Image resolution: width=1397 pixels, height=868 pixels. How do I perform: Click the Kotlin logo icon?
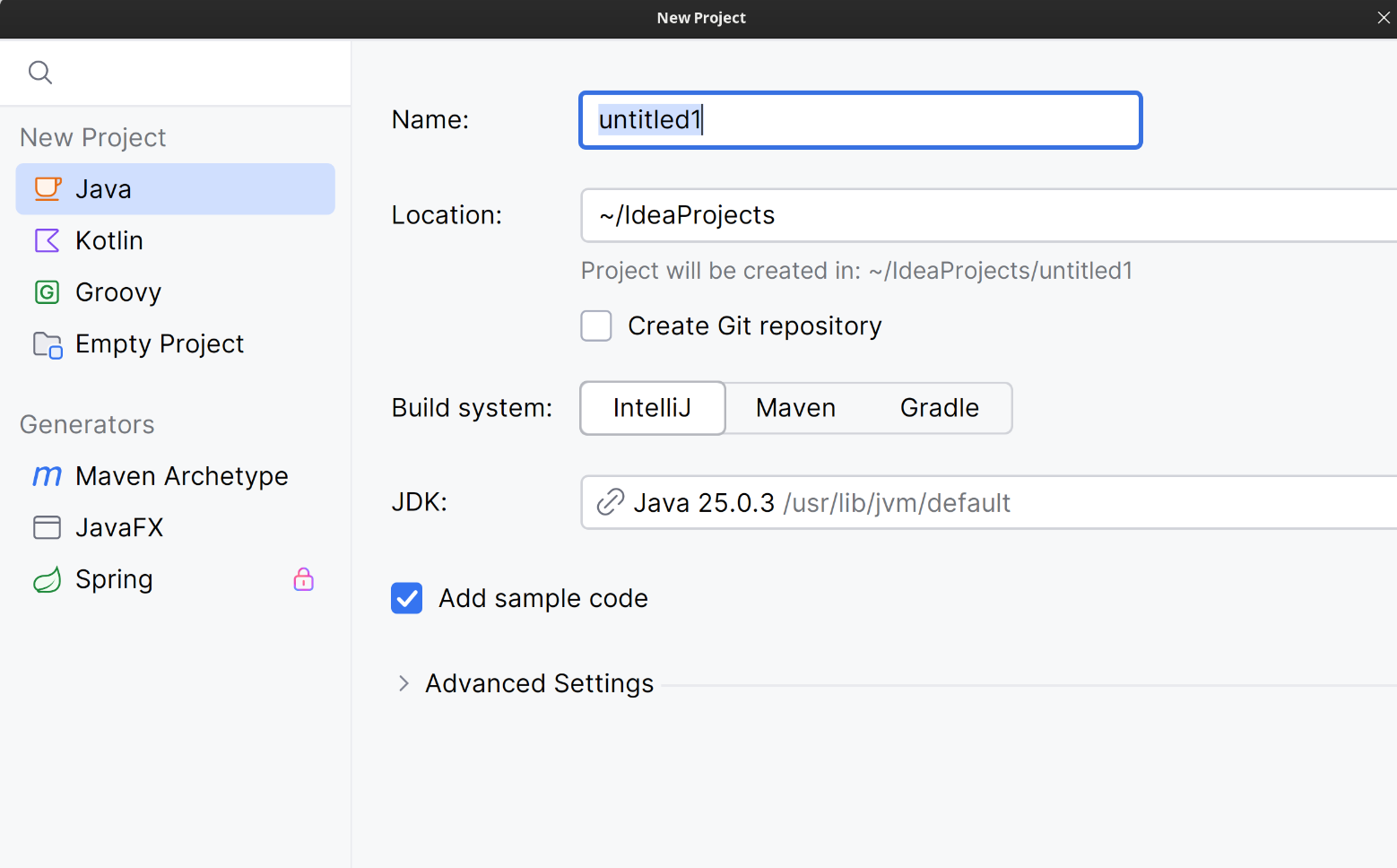[x=47, y=240]
